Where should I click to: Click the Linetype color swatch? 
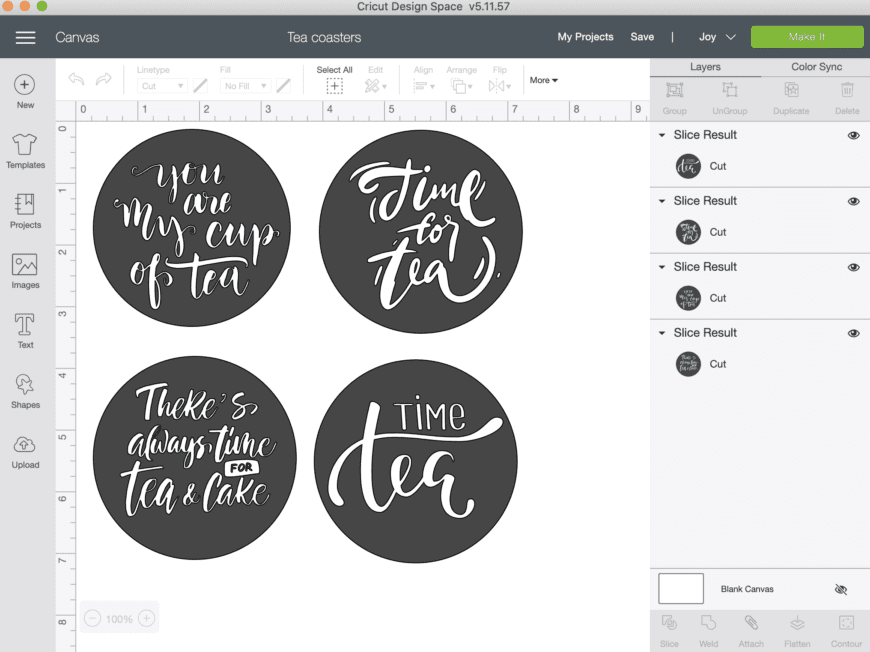click(200, 86)
